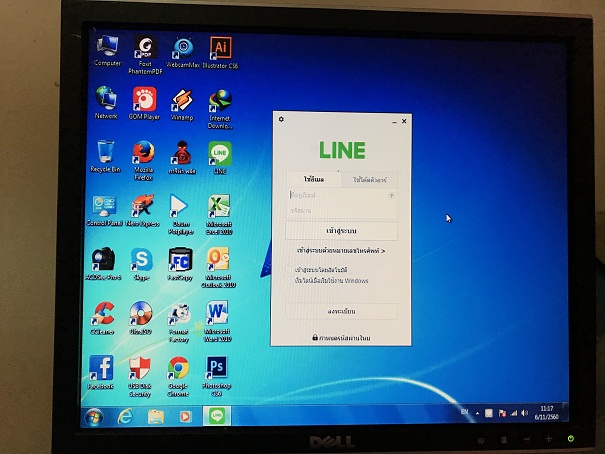This screenshot has width=605, height=454.
Task: Select Microsoft Outlook 2010 shortcut
Action: pyautogui.click(x=218, y=268)
